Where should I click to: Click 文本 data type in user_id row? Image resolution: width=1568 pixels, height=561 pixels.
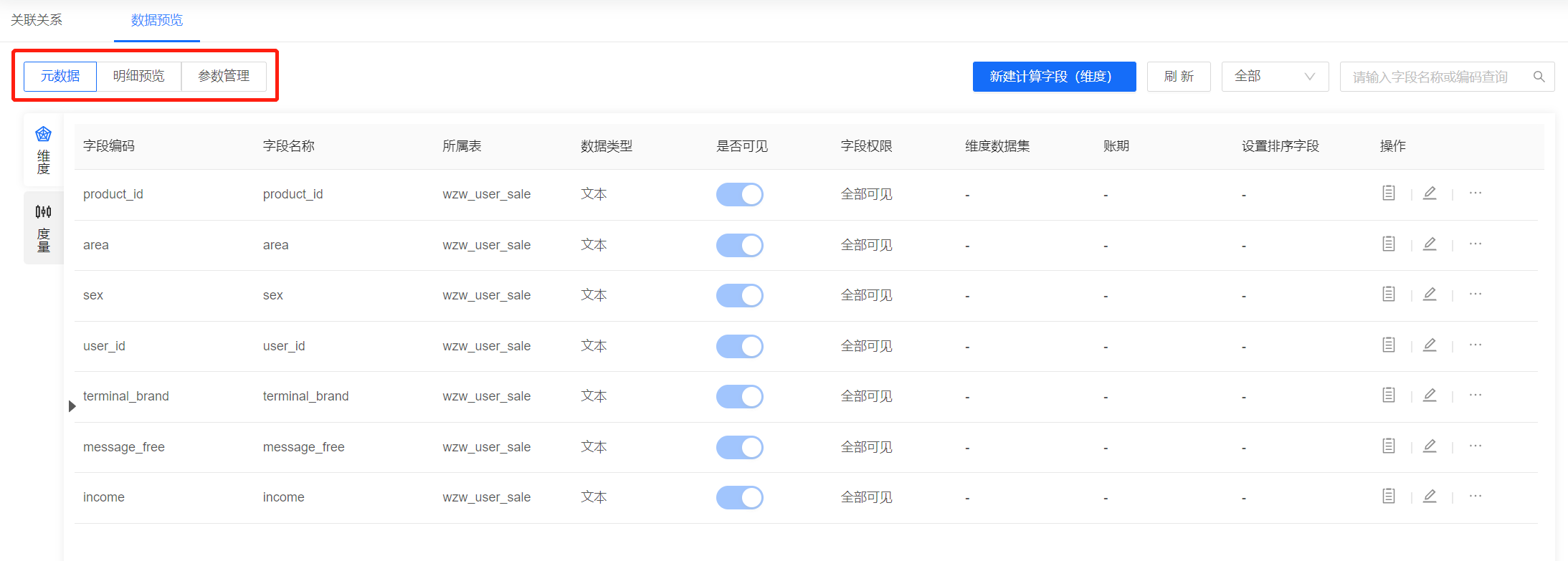[x=594, y=346]
